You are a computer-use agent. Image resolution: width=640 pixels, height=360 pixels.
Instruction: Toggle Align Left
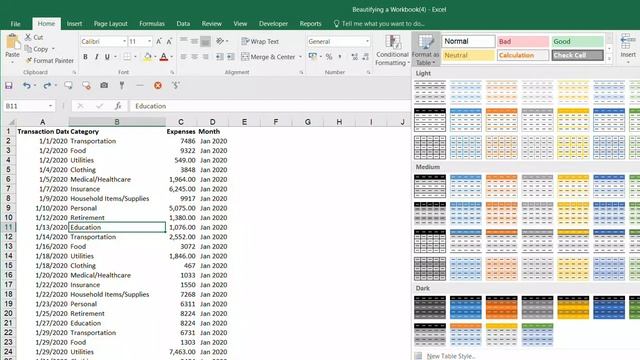coord(184,57)
